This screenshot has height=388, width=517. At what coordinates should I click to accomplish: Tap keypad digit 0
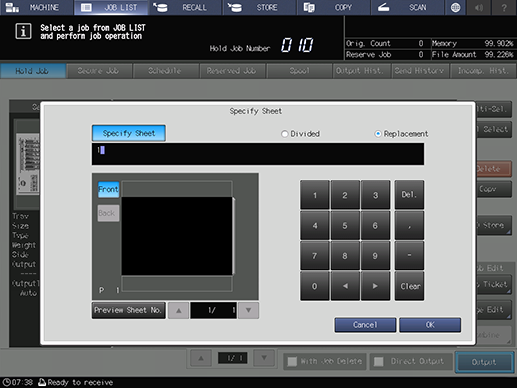point(315,286)
